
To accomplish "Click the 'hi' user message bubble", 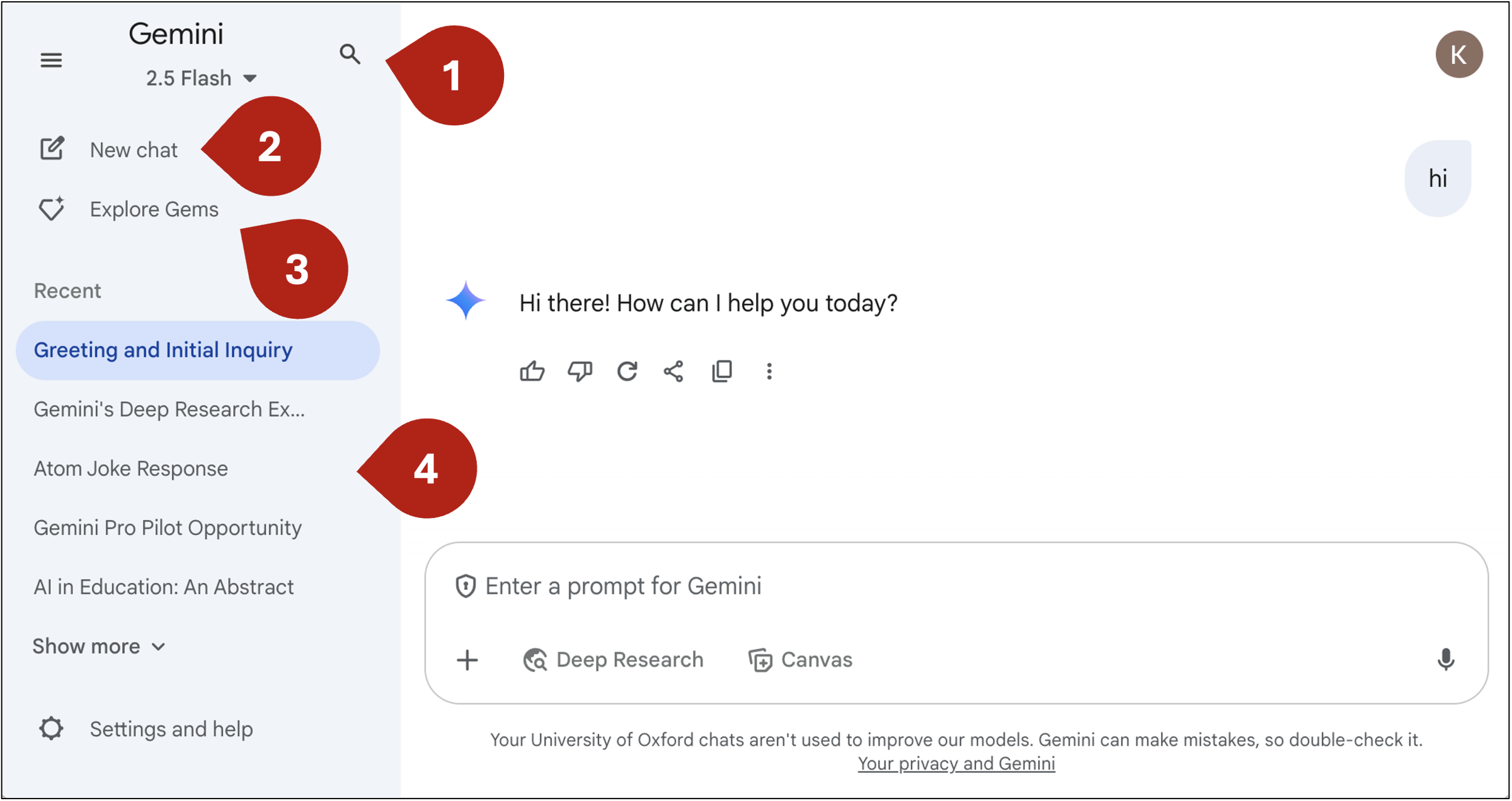I will tap(1438, 178).
